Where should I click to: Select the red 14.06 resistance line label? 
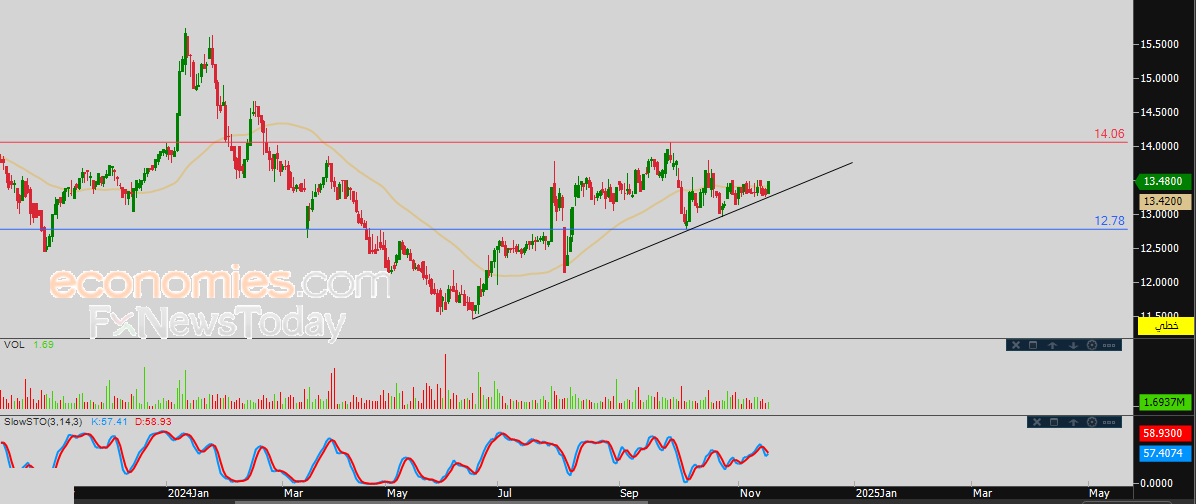(1110, 133)
